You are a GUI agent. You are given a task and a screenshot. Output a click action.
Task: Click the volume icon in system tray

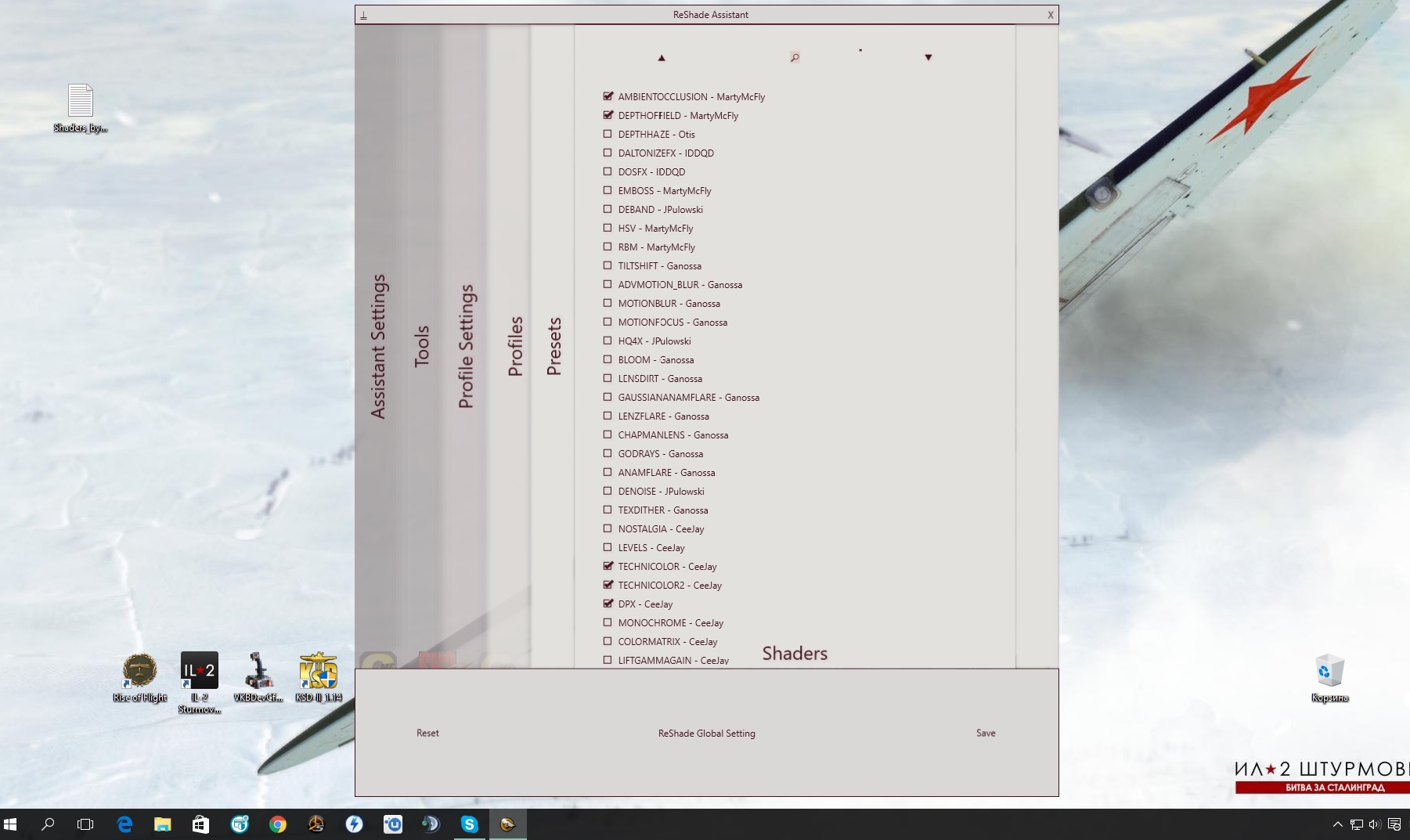(1375, 824)
